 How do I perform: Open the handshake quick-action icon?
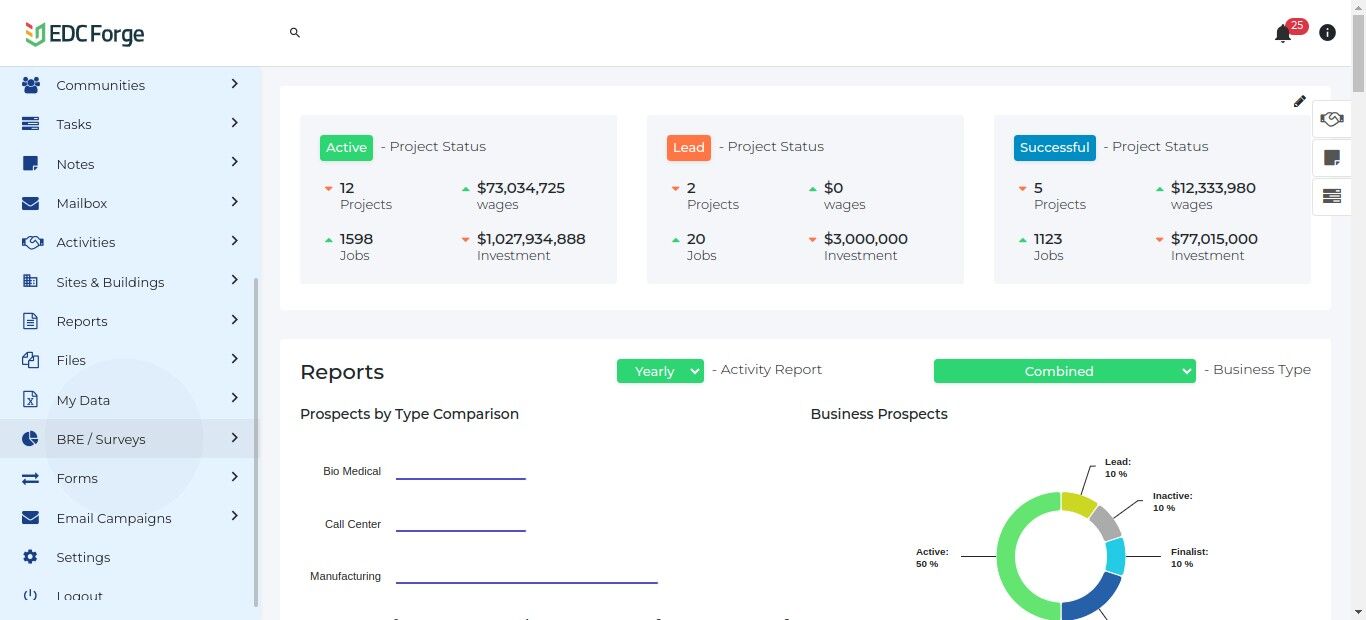[1331, 119]
